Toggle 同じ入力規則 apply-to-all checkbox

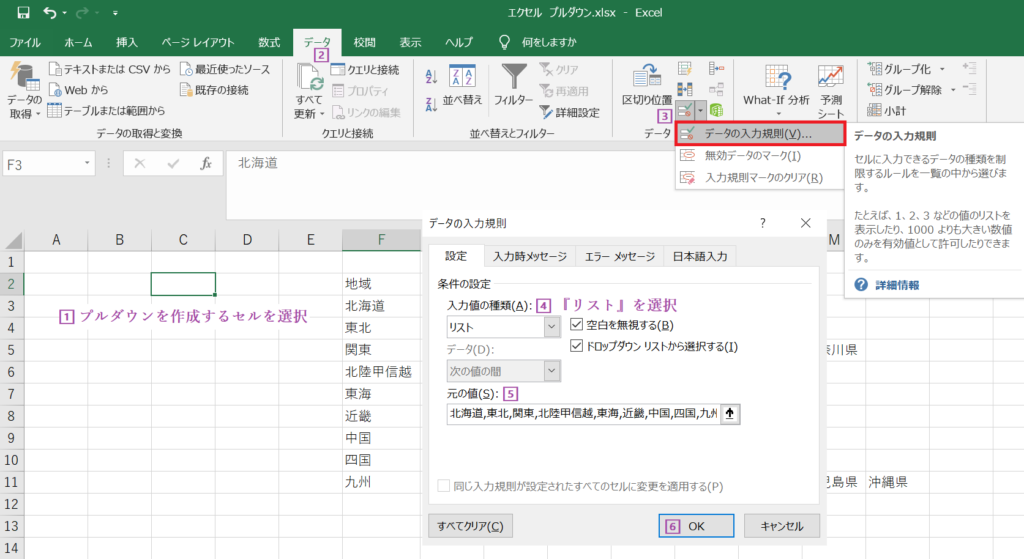(444, 486)
